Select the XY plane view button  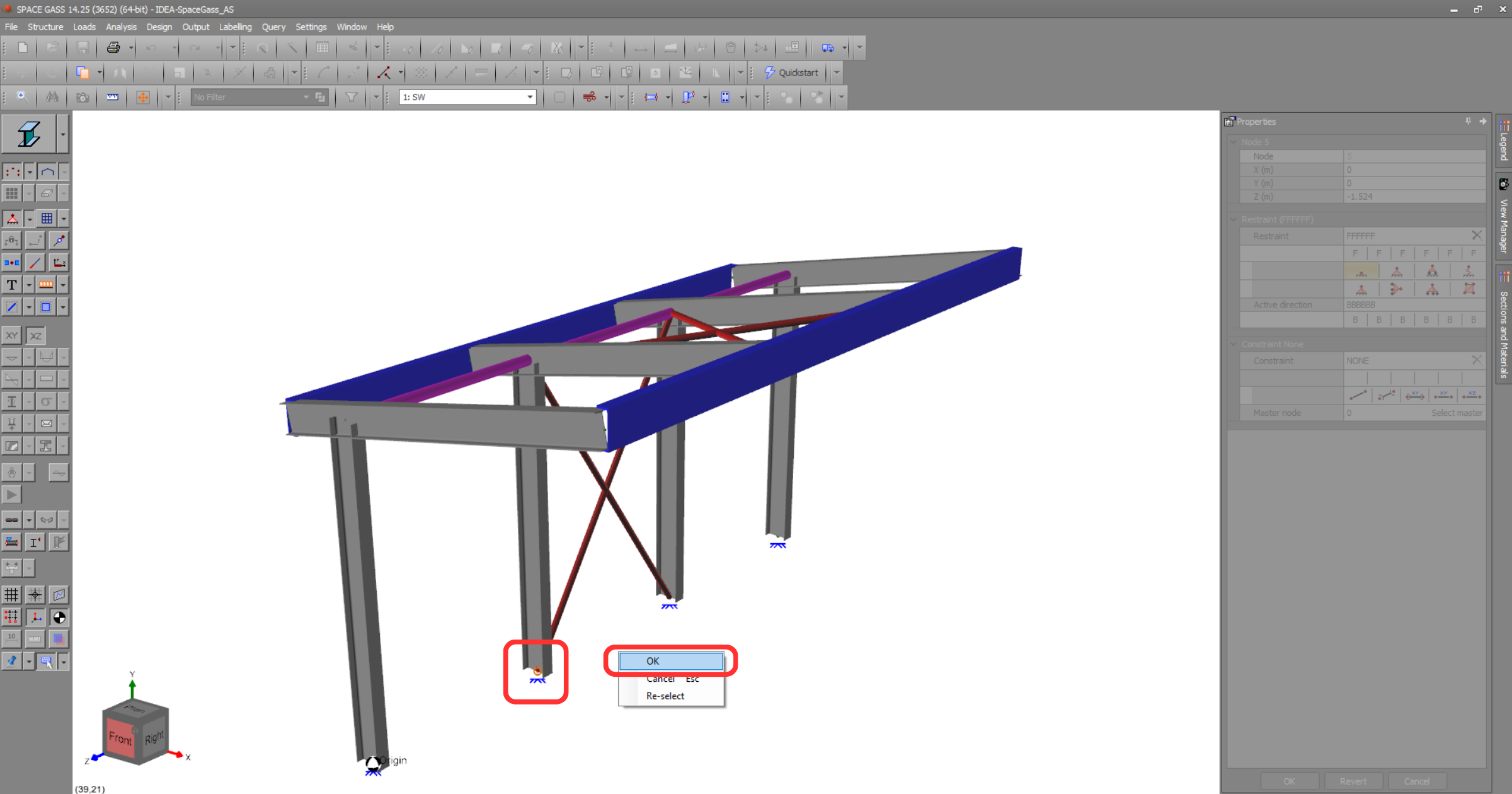tap(11, 335)
